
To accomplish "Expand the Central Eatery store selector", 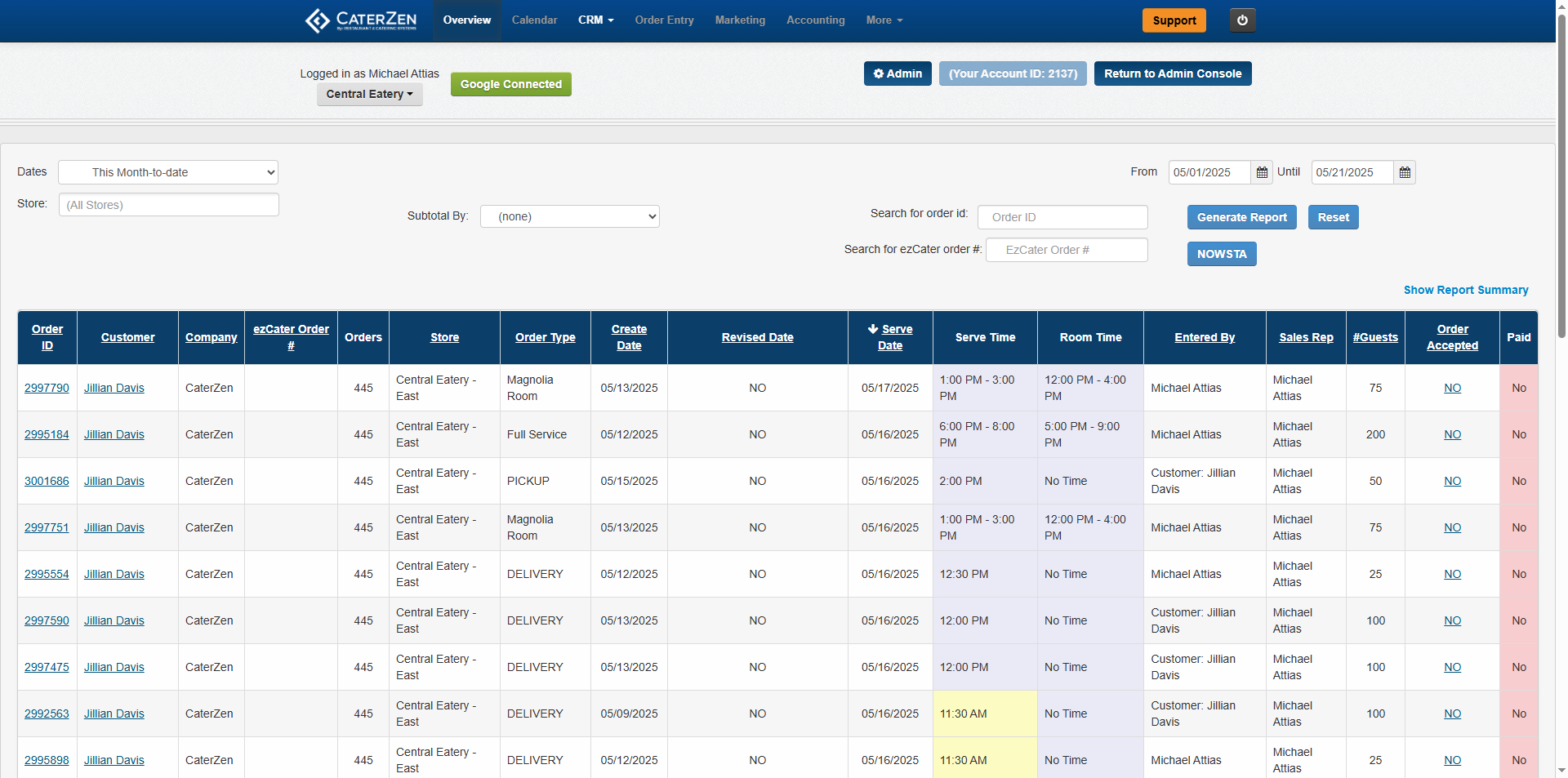I will 369,94.
